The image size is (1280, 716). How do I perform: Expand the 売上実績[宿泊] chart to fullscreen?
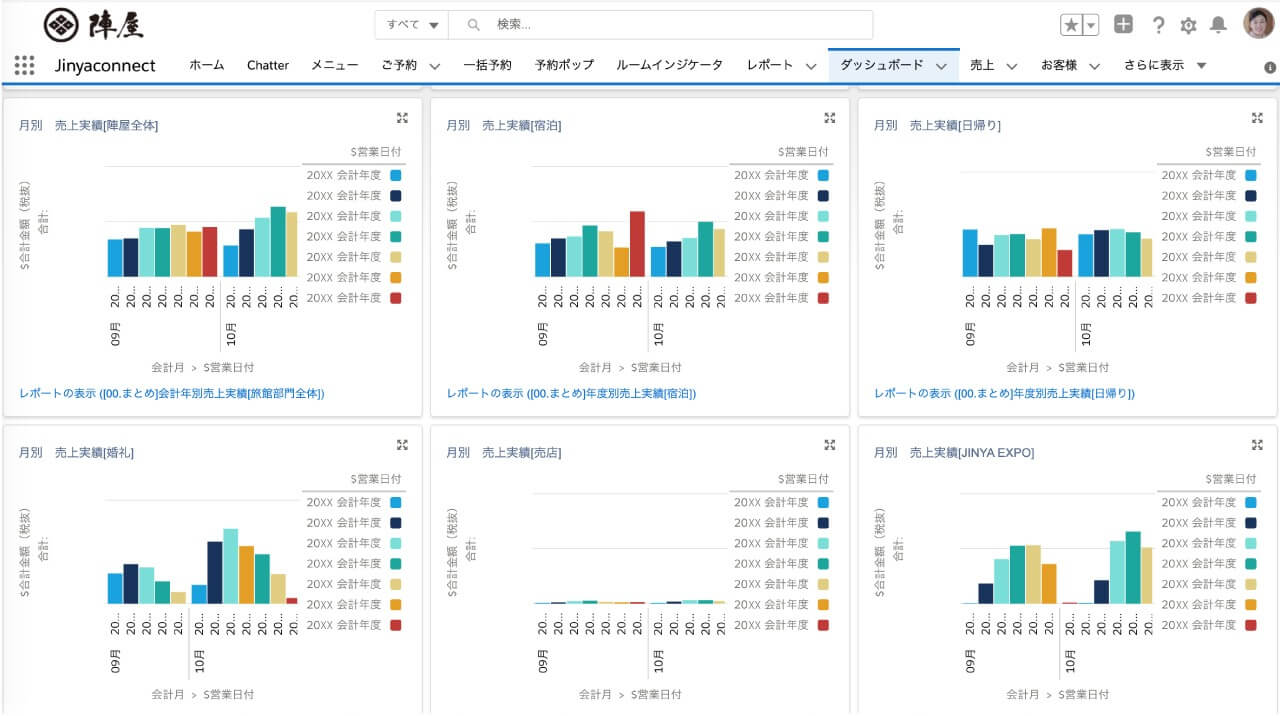pos(829,118)
